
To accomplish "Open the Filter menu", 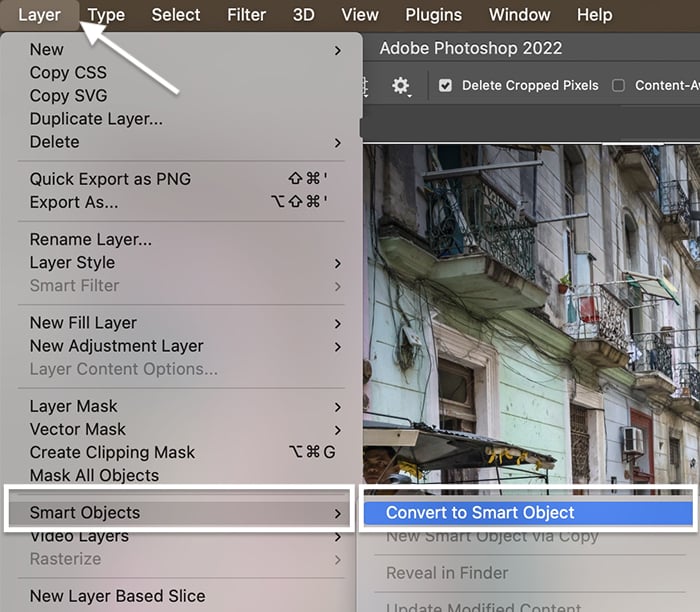I will 246,15.
